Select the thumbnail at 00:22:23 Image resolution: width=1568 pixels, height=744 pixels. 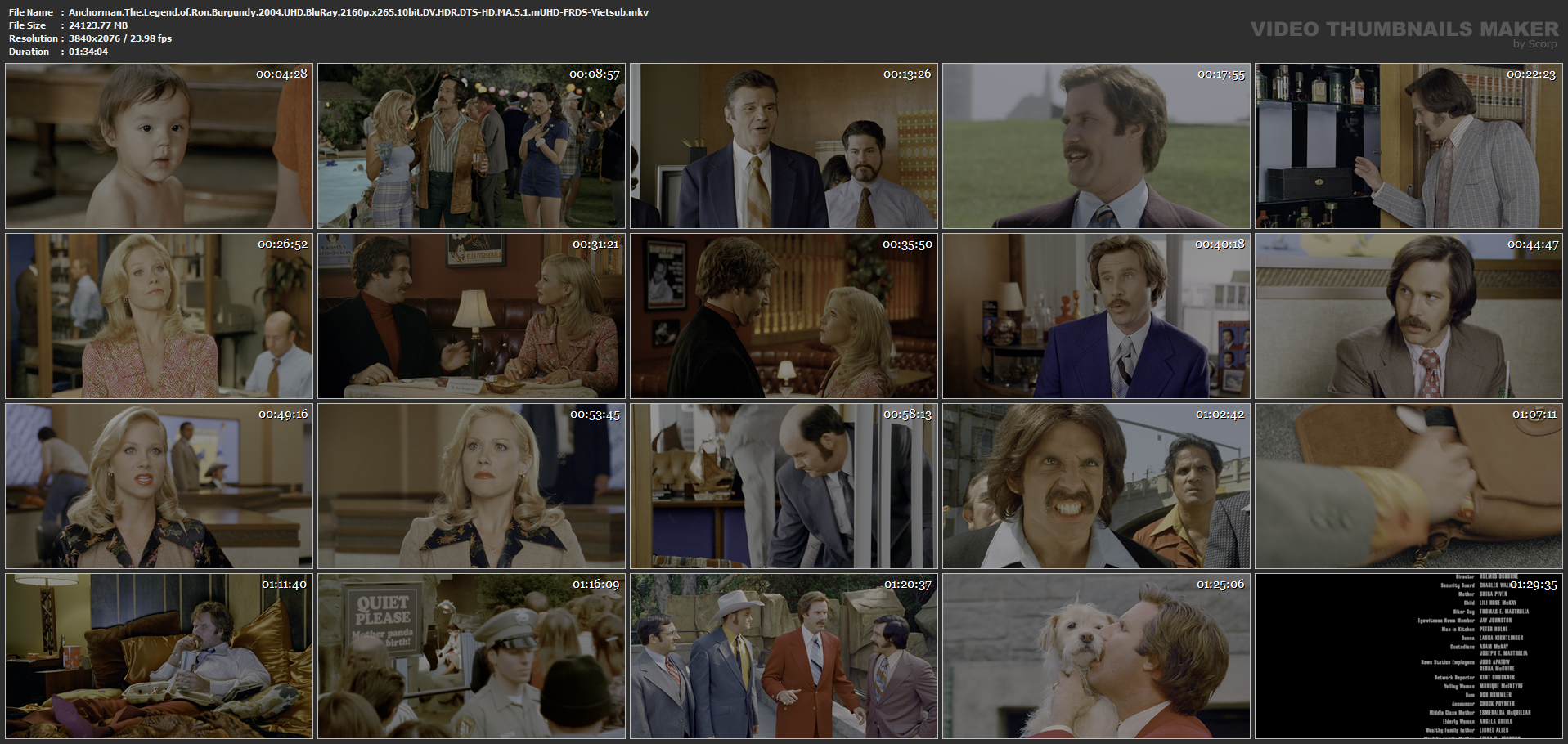click(x=1409, y=146)
